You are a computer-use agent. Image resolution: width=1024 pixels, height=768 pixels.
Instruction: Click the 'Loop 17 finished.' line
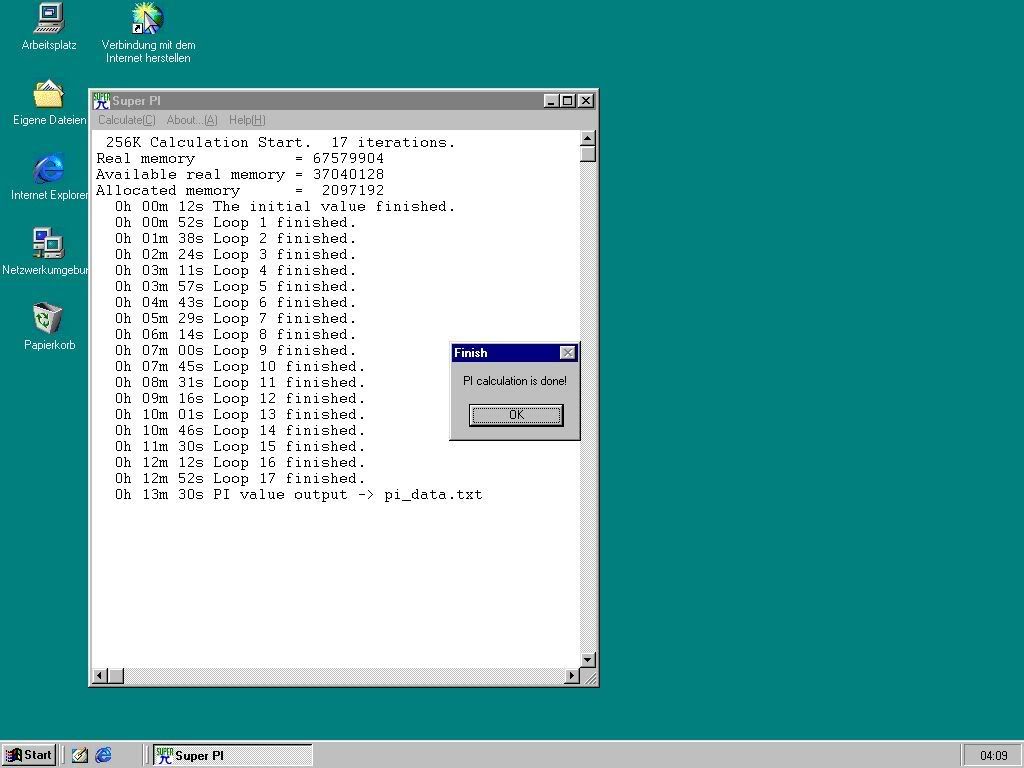(x=240, y=479)
